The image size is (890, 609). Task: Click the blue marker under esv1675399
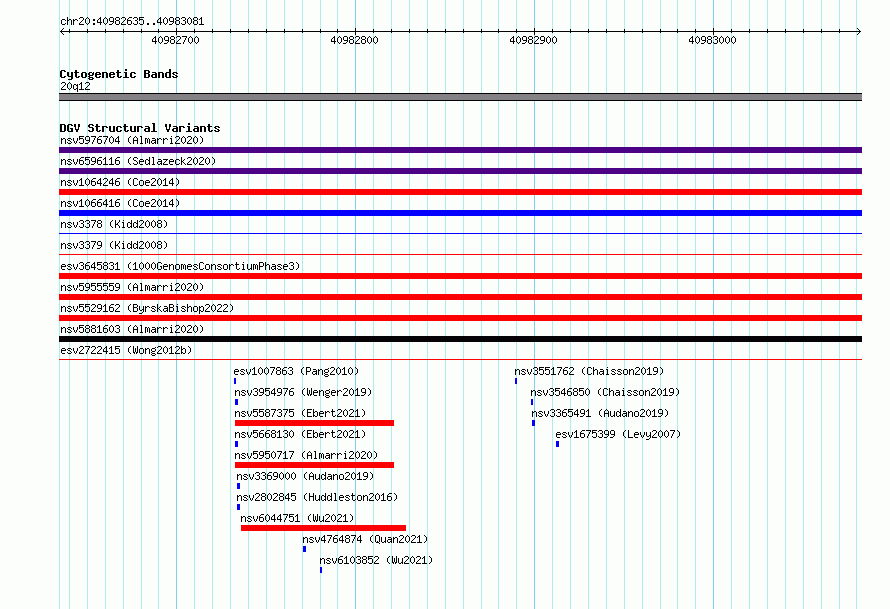[x=557, y=444]
